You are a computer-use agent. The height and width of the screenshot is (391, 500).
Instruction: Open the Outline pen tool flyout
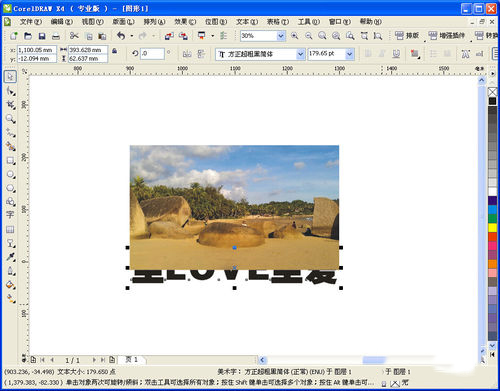pyautogui.click(x=10, y=271)
